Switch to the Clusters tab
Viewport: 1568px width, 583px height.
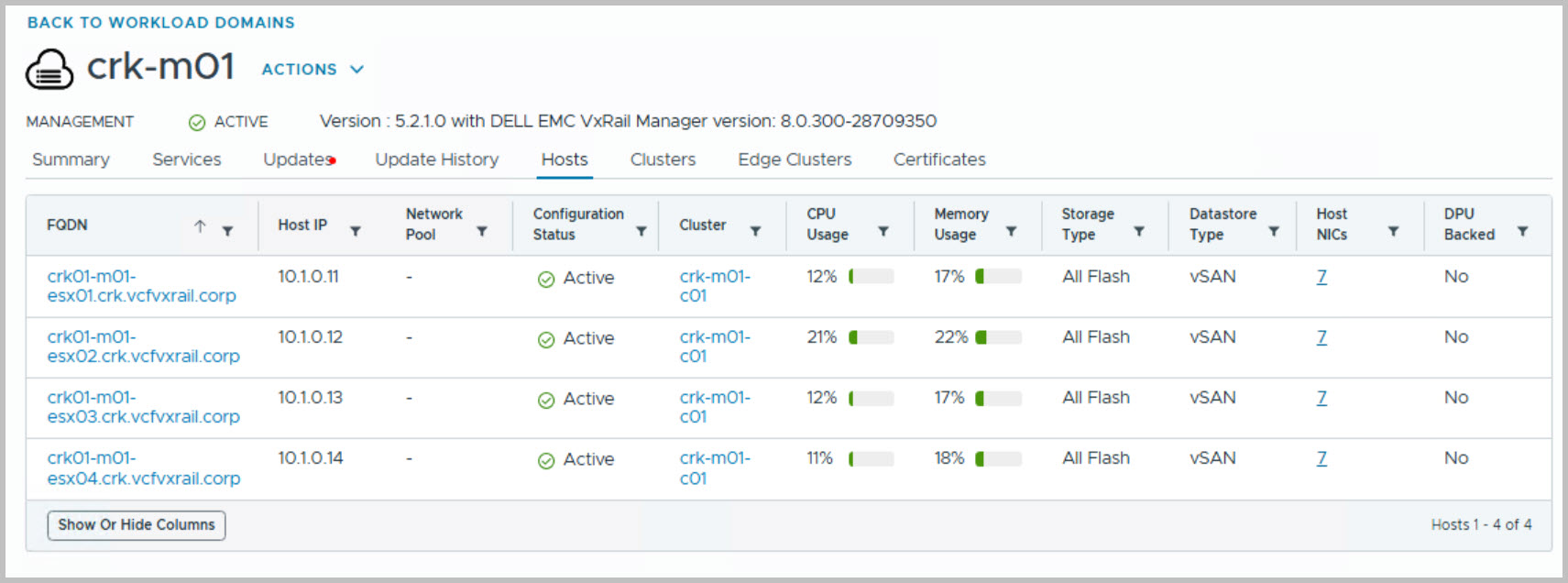point(663,159)
